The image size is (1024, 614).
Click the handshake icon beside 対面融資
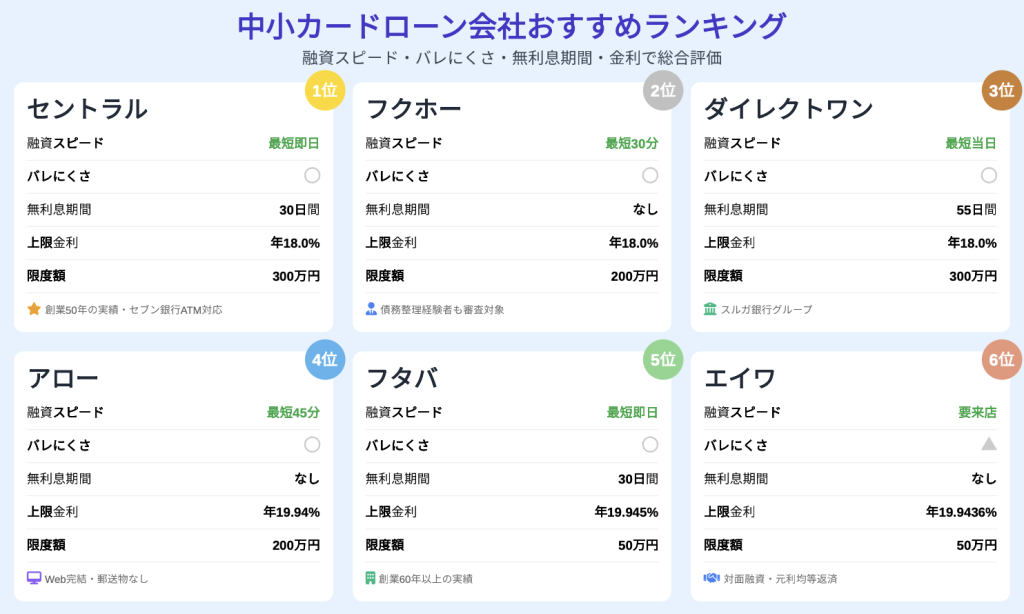point(711,578)
